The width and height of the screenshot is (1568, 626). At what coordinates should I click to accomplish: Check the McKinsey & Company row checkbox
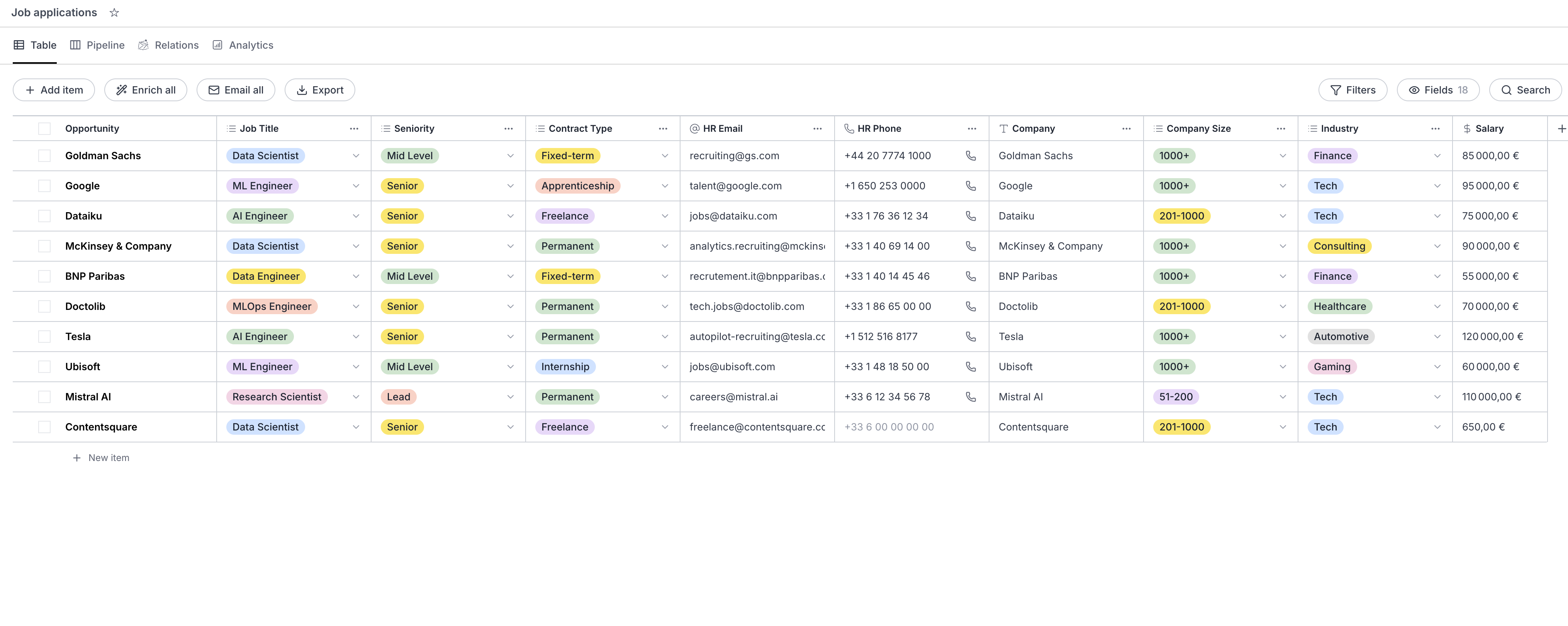pos(44,246)
